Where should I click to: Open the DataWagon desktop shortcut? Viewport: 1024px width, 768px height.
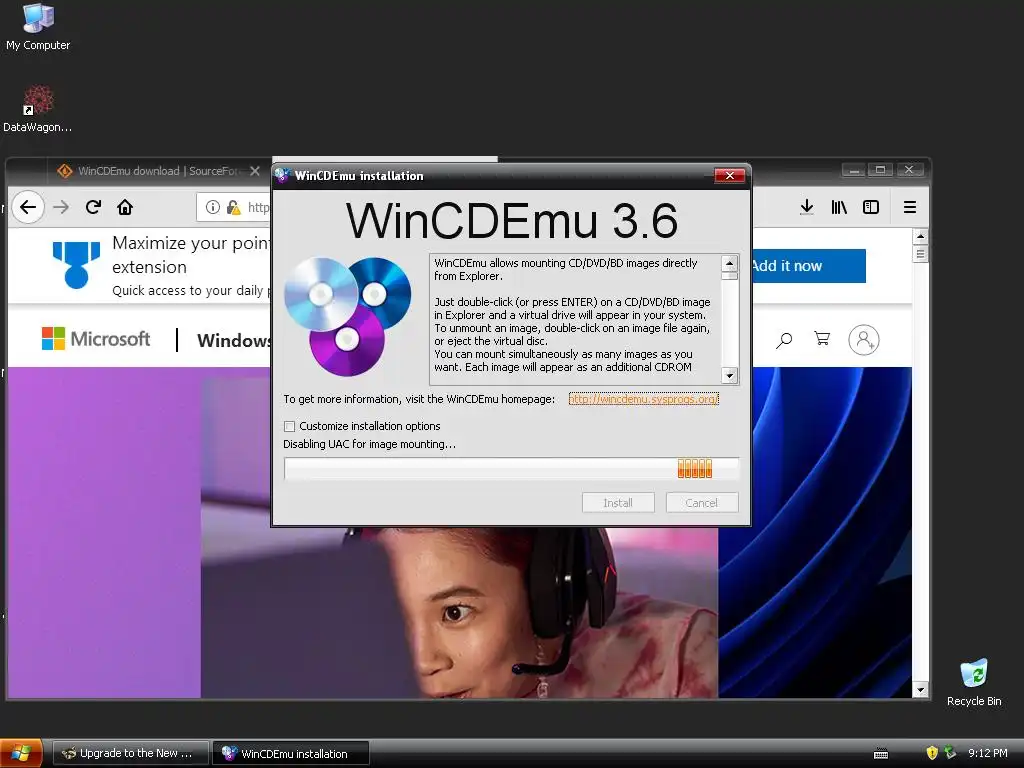point(38,109)
